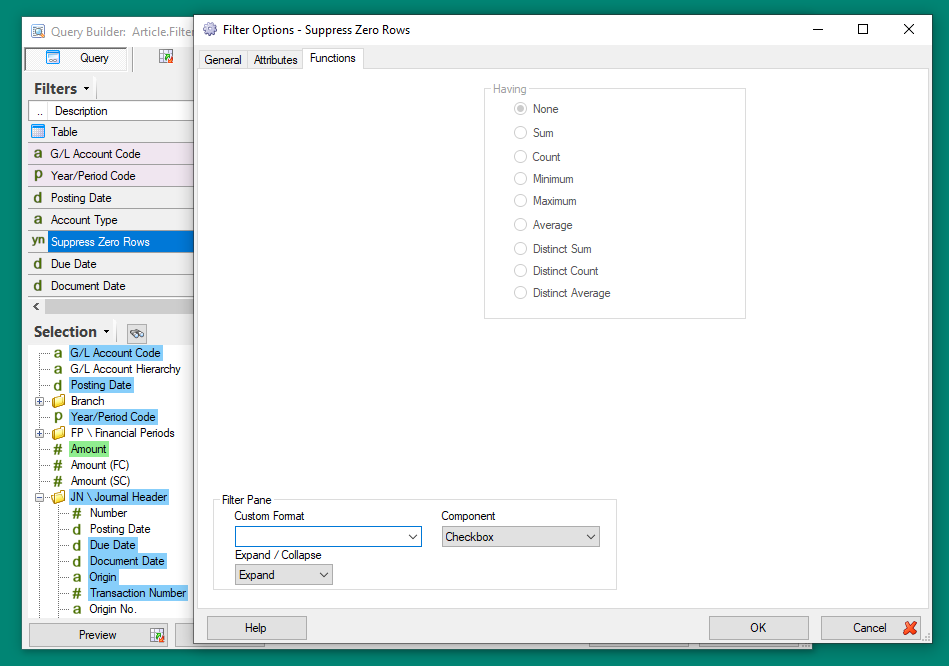Click the 'a' icon next to G/L Account Hierarchy
Image resolution: width=949 pixels, height=666 pixels.
58,369
